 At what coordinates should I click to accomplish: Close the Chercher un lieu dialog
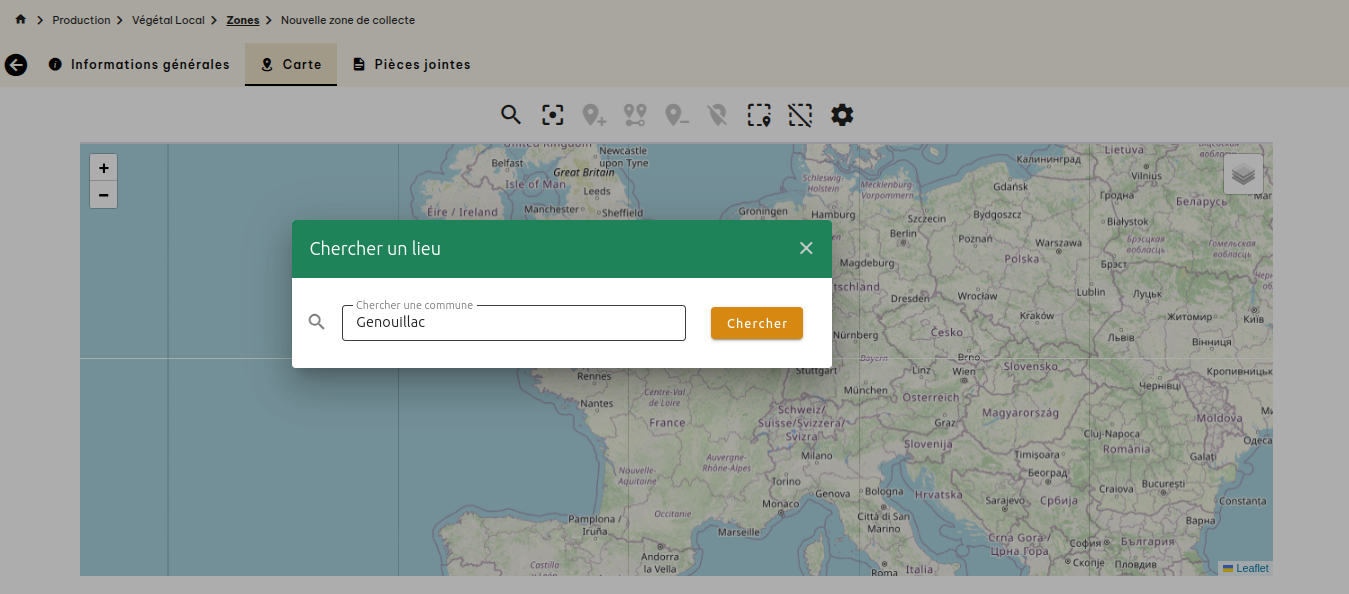[x=806, y=248]
